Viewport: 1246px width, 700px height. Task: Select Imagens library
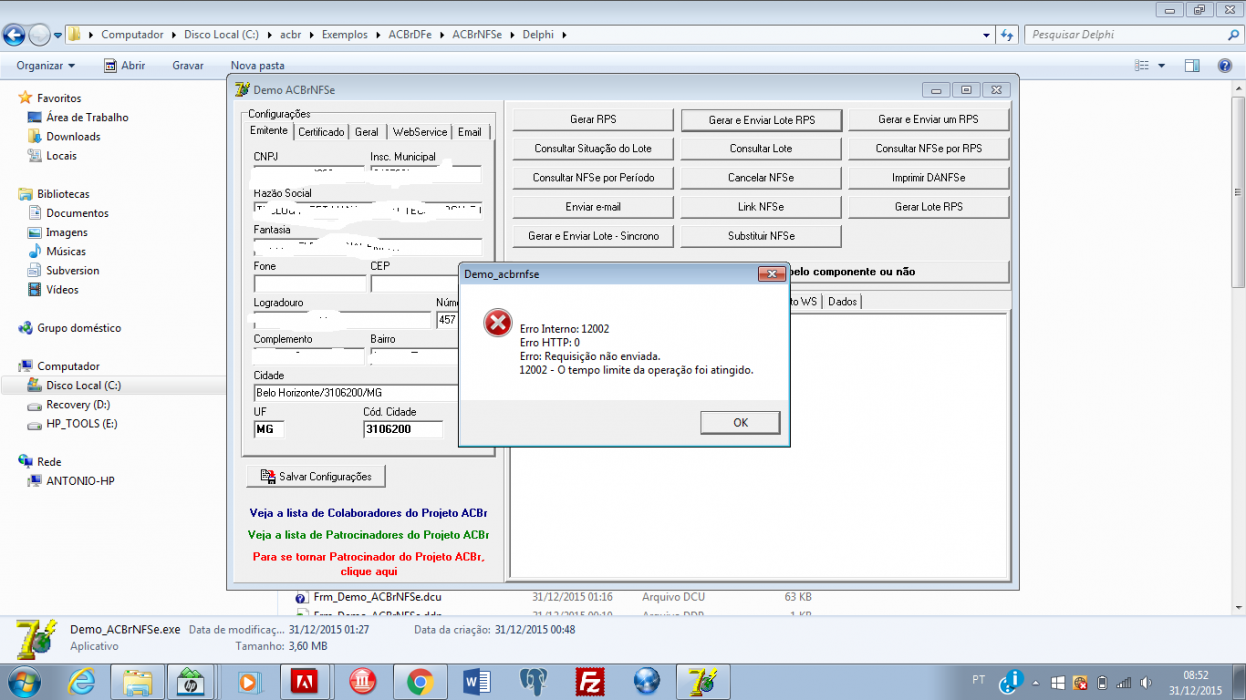coord(67,232)
